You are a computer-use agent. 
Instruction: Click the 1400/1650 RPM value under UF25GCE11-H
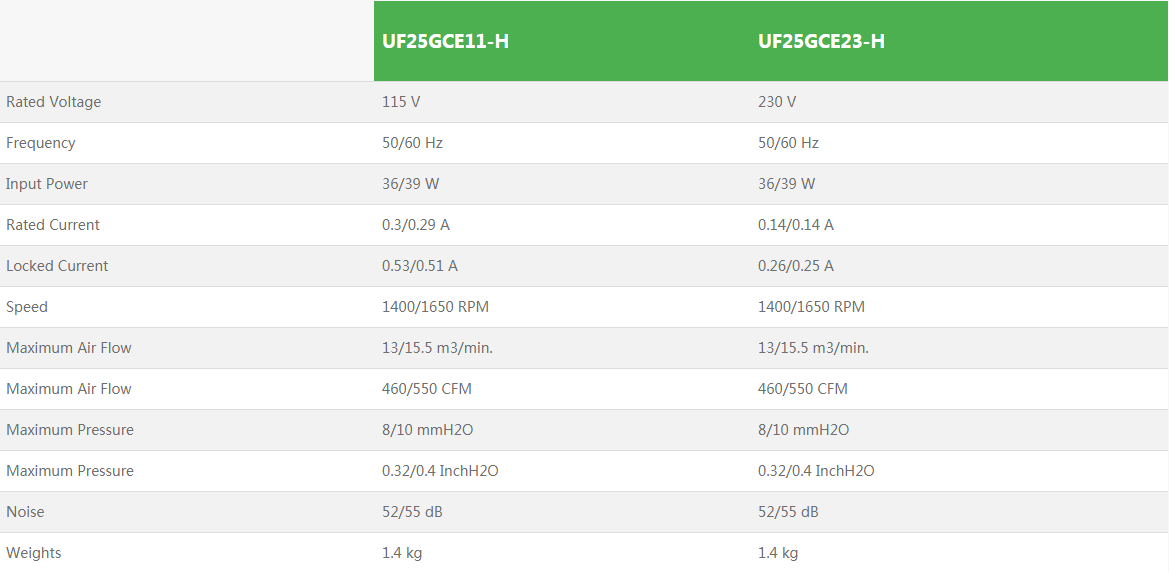coord(435,307)
